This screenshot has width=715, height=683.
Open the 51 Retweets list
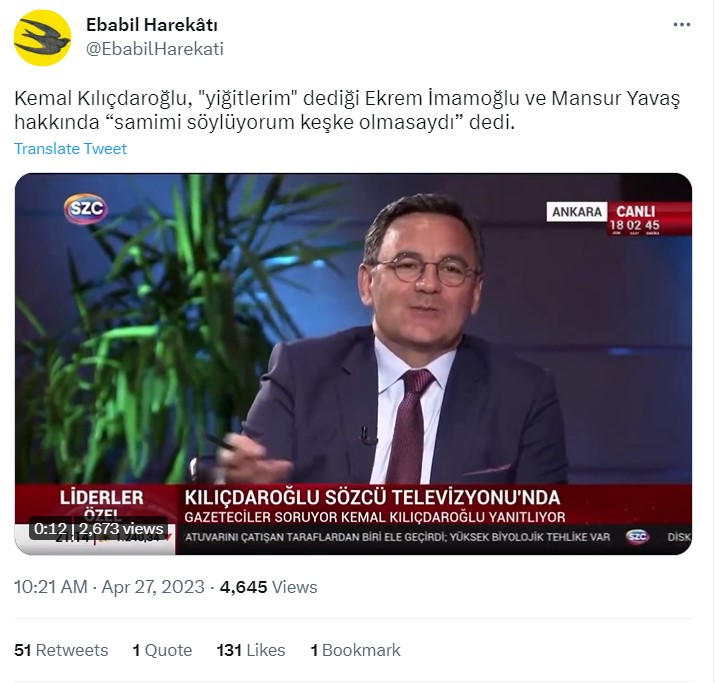(61, 650)
